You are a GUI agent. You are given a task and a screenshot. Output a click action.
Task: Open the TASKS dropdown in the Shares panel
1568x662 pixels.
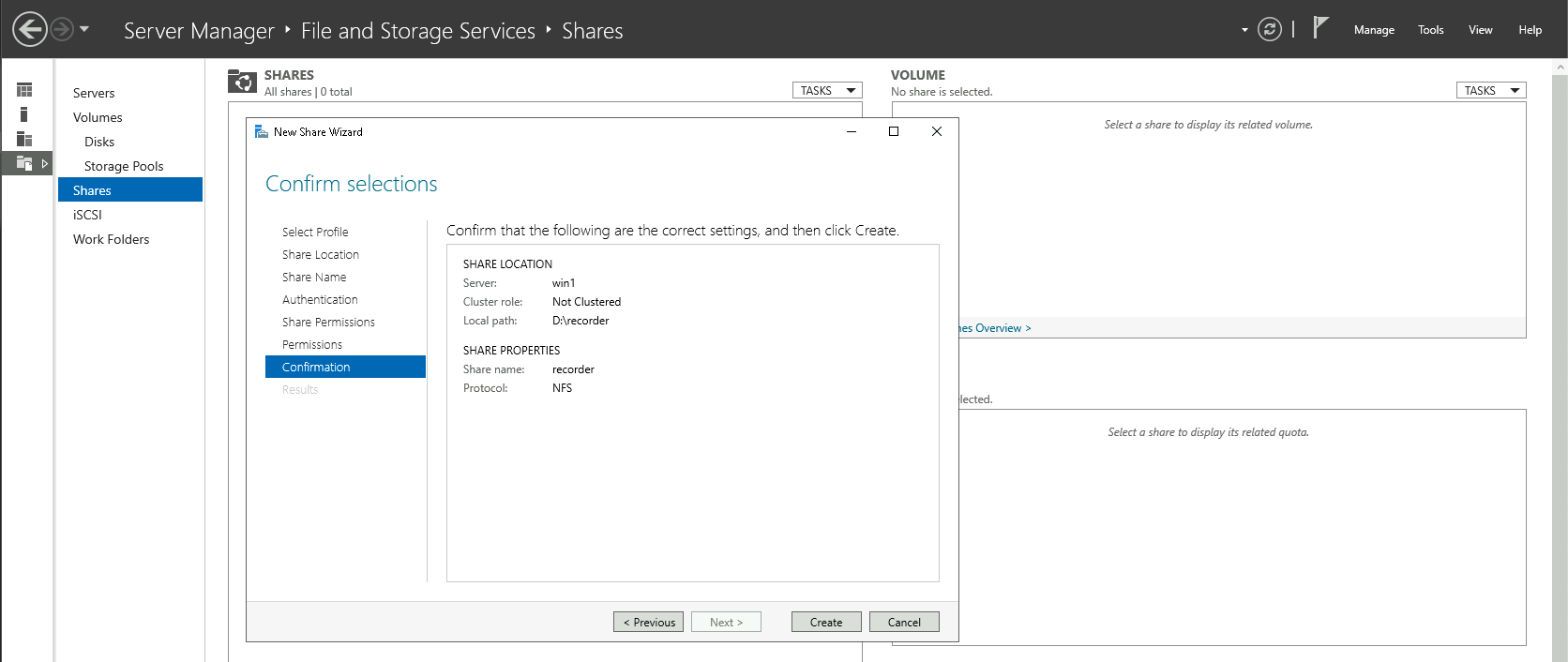pyautogui.click(x=827, y=90)
